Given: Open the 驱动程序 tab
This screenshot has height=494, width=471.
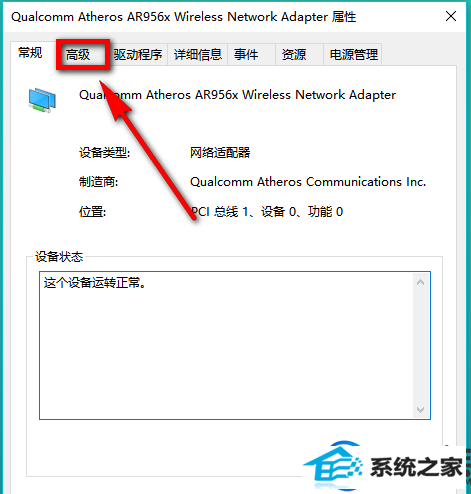Looking at the screenshot, I should point(138,55).
